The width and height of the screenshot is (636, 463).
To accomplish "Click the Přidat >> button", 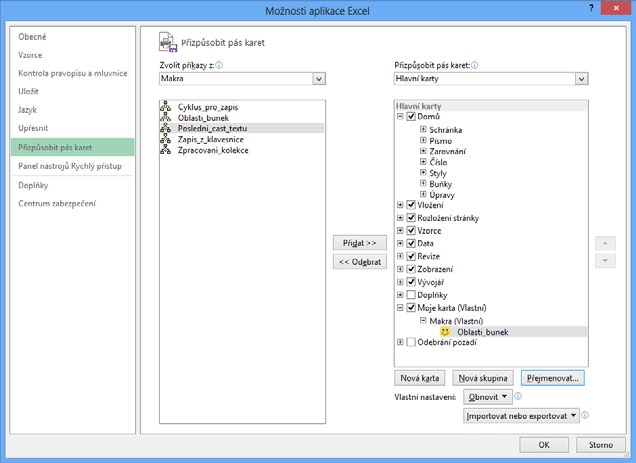I will click(359, 243).
